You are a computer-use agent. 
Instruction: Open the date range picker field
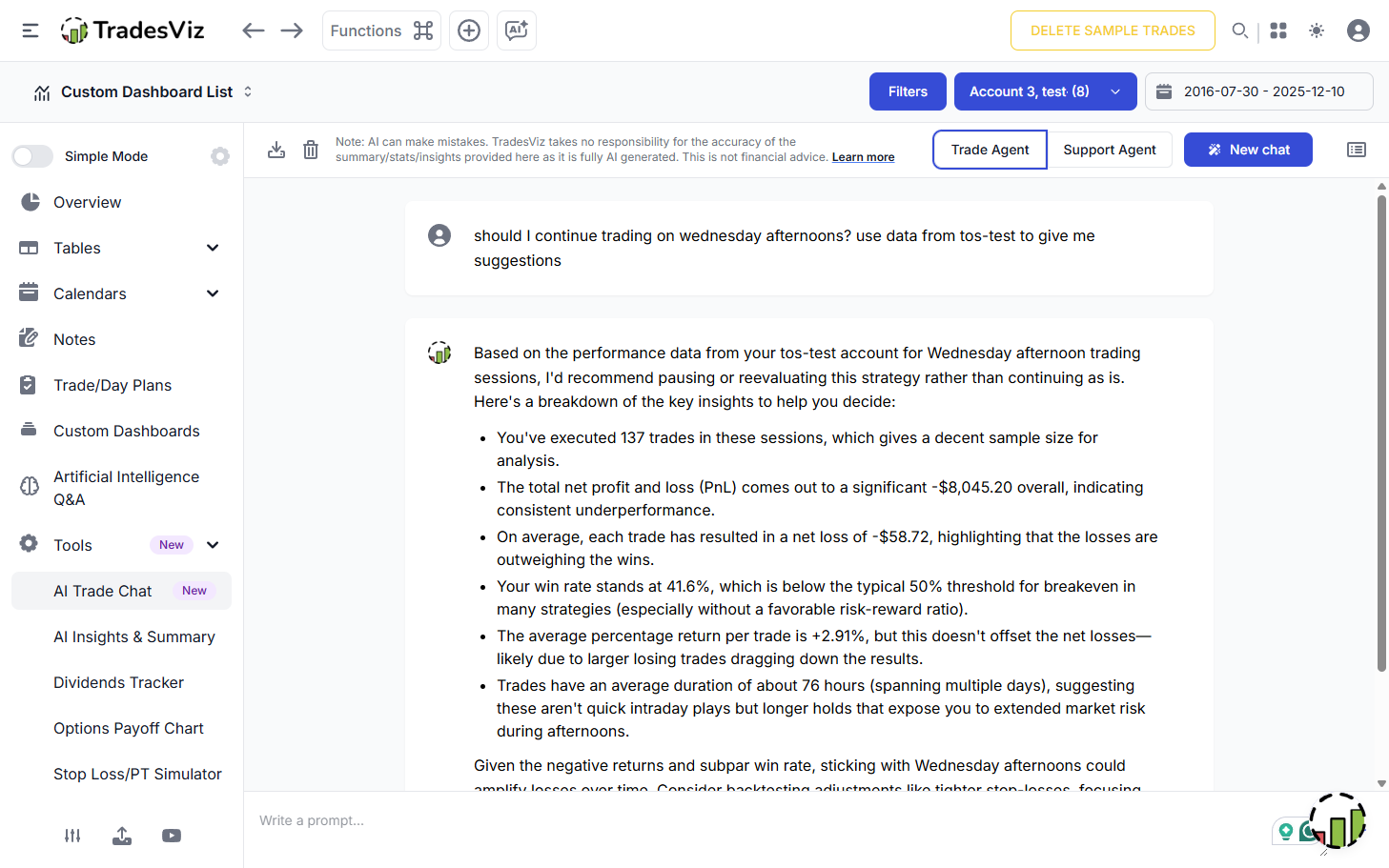(1258, 91)
